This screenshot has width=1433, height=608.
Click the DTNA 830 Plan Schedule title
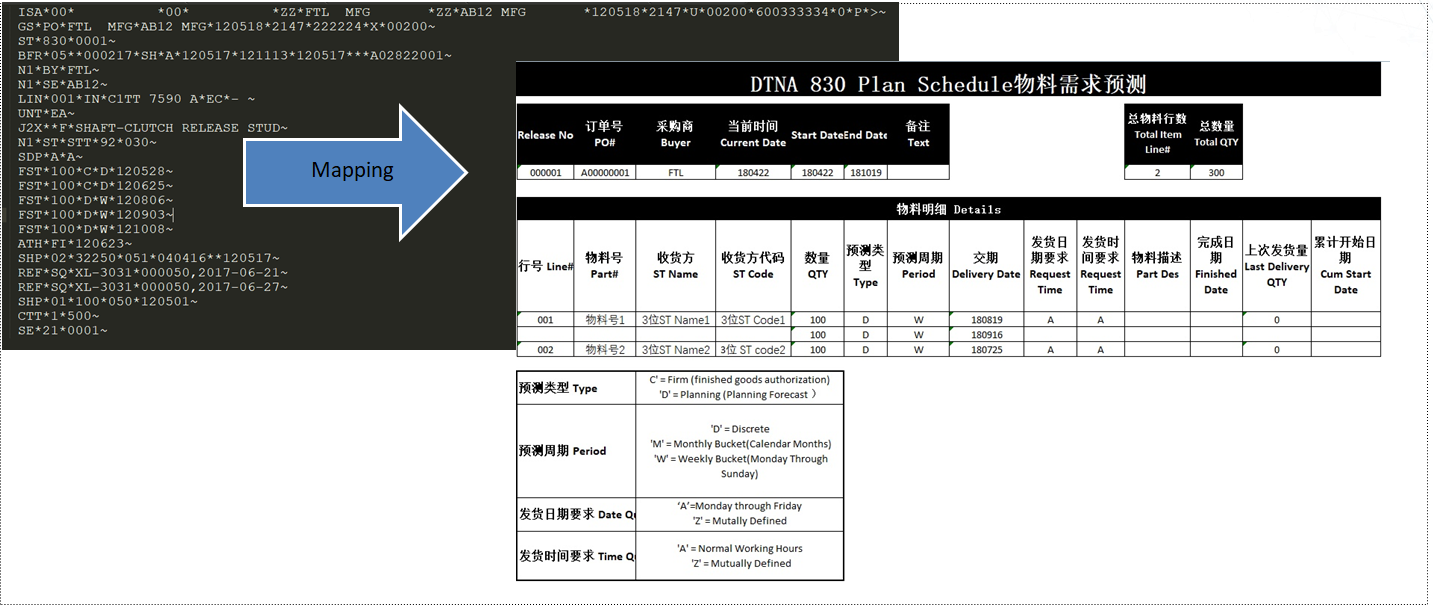click(948, 84)
